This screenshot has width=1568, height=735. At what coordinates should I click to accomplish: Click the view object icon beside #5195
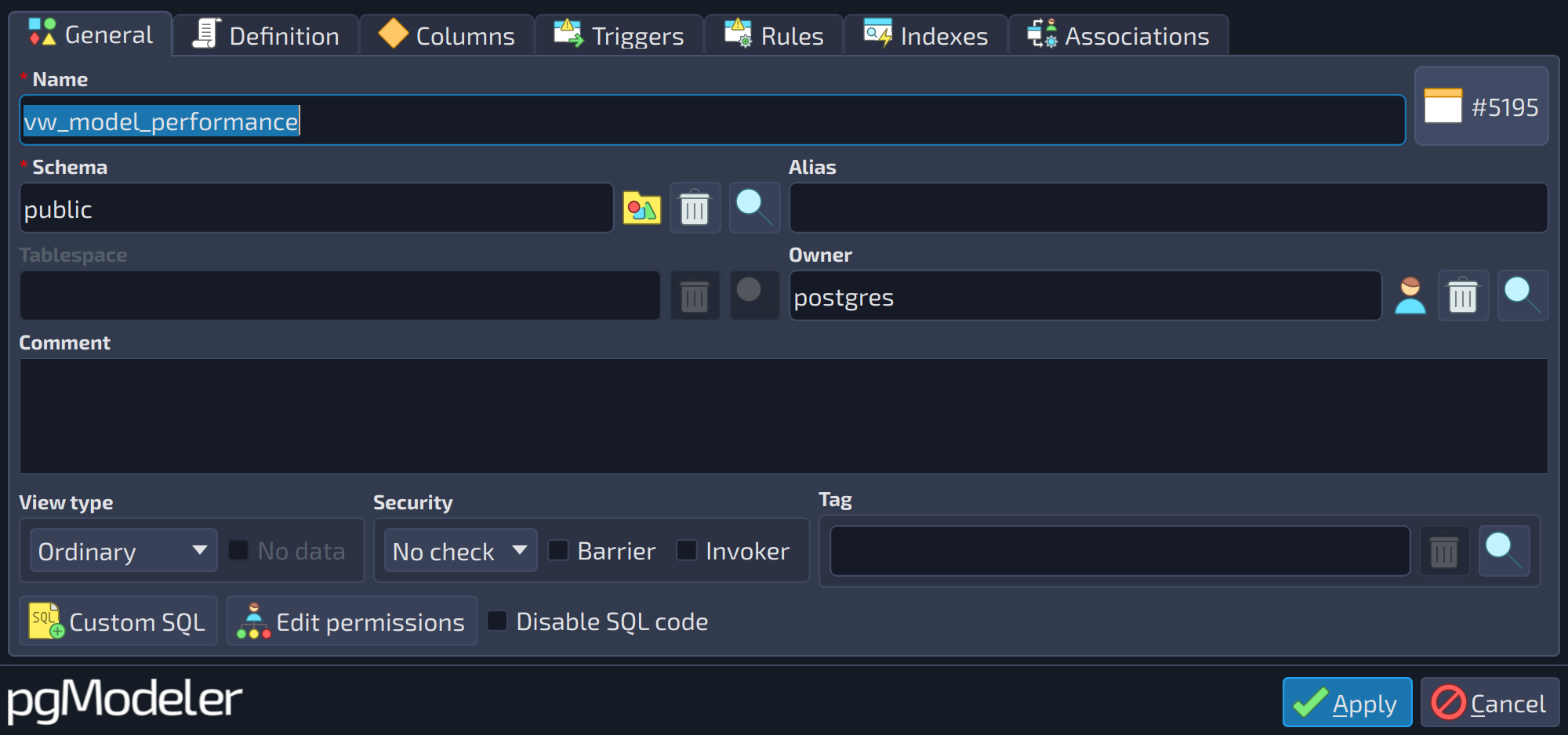1443,106
